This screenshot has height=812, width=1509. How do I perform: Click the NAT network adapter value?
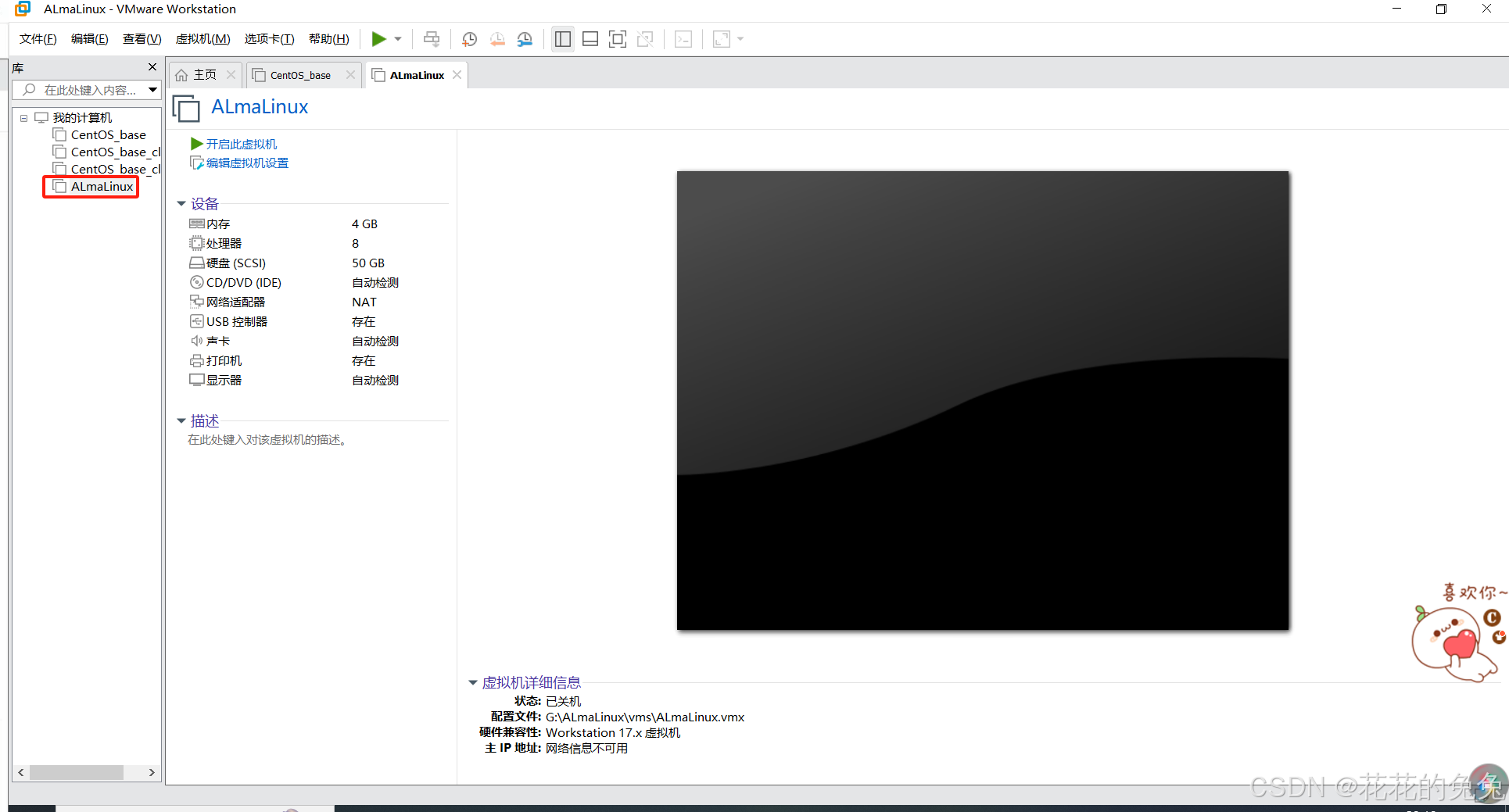pyautogui.click(x=364, y=302)
